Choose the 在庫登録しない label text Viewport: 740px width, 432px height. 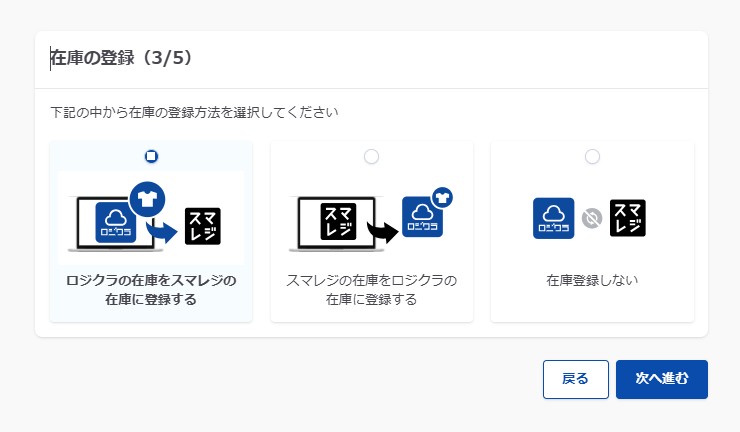592,280
